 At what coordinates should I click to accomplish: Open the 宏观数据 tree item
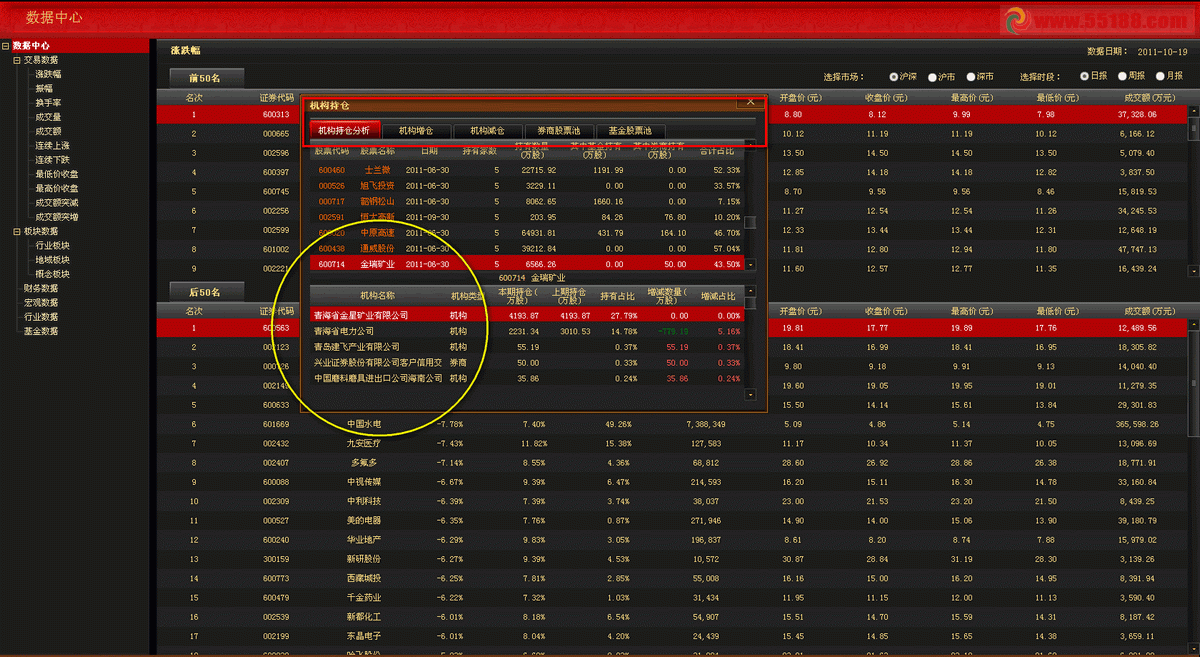coord(41,302)
